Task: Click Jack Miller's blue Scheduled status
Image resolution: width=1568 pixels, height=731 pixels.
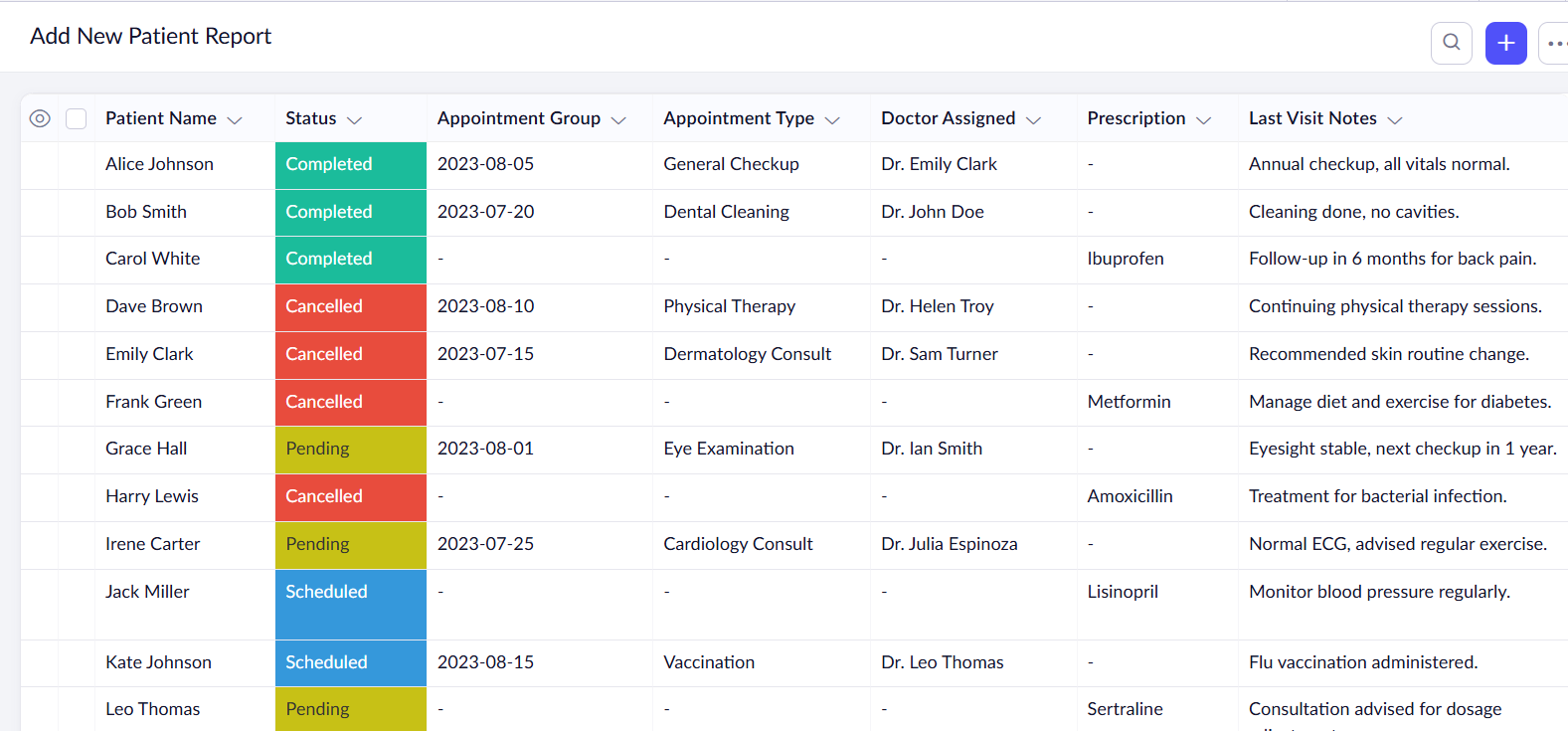Action: click(x=351, y=604)
